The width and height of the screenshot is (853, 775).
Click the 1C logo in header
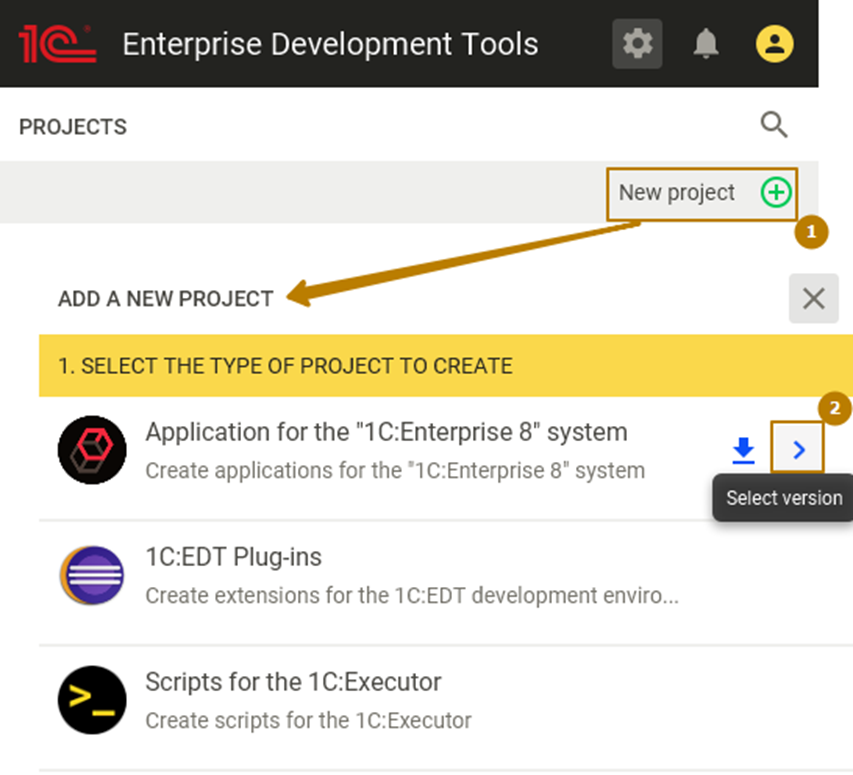point(57,44)
